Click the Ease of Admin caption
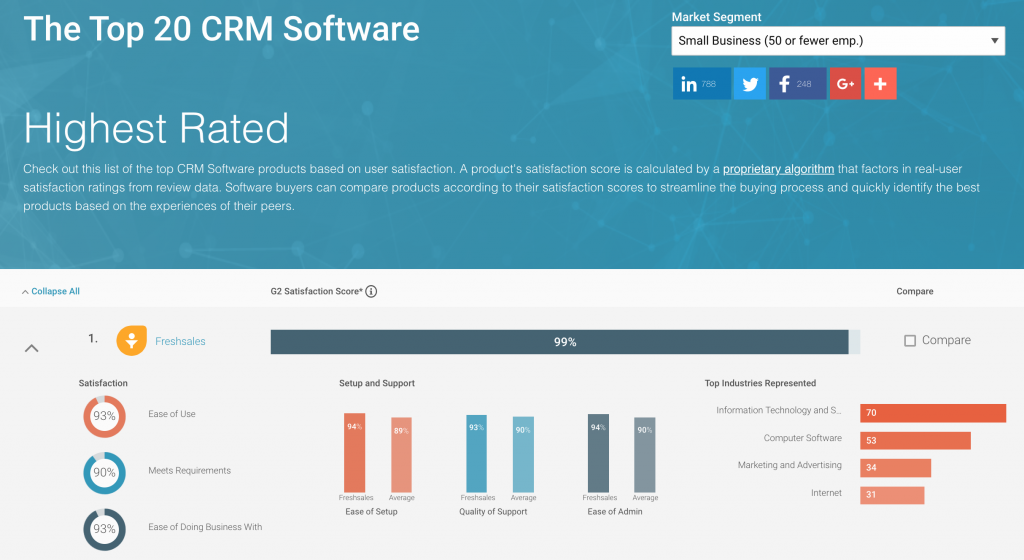This screenshot has height=560, width=1024. click(x=615, y=512)
